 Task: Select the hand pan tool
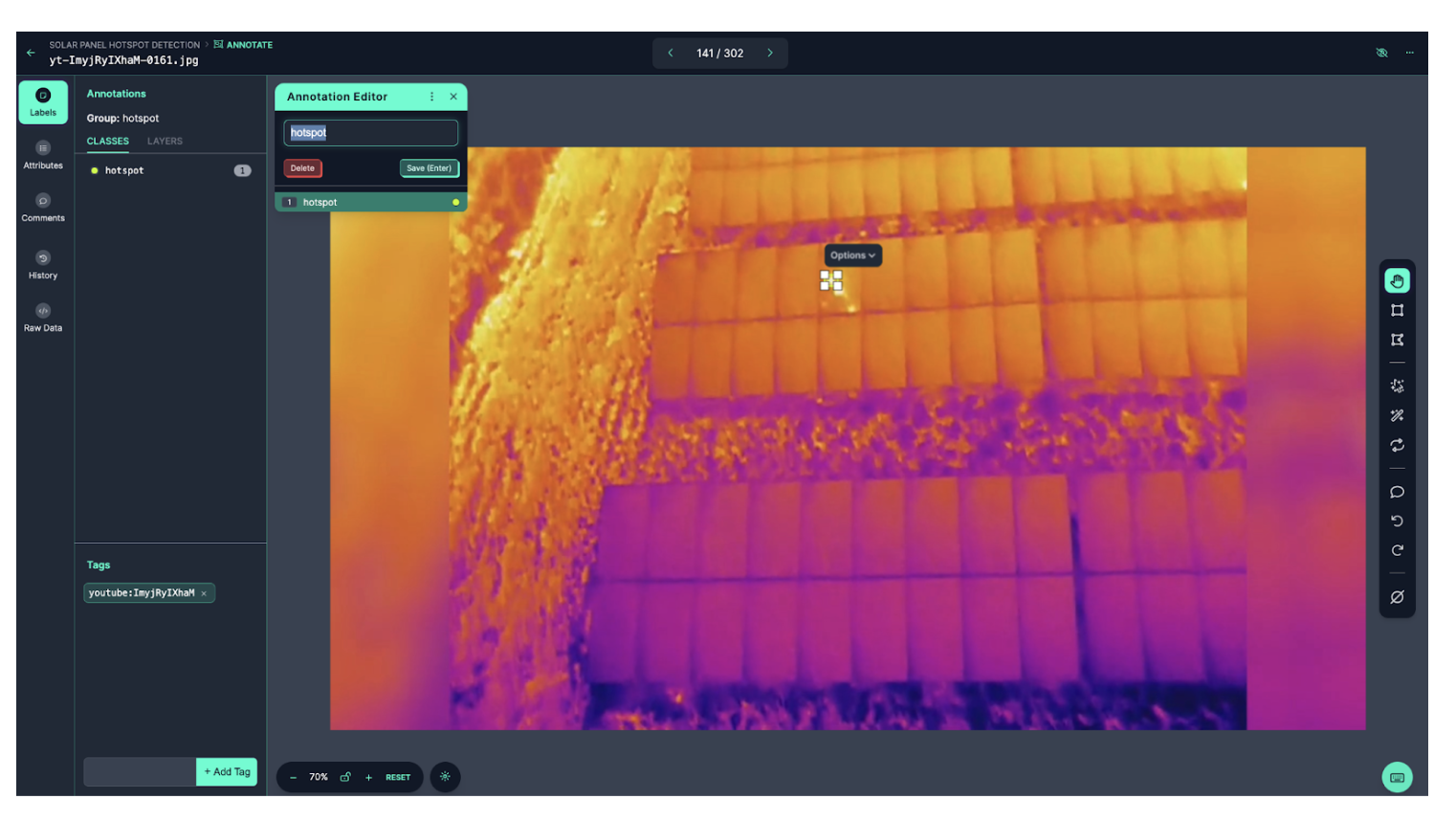tap(1397, 281)
